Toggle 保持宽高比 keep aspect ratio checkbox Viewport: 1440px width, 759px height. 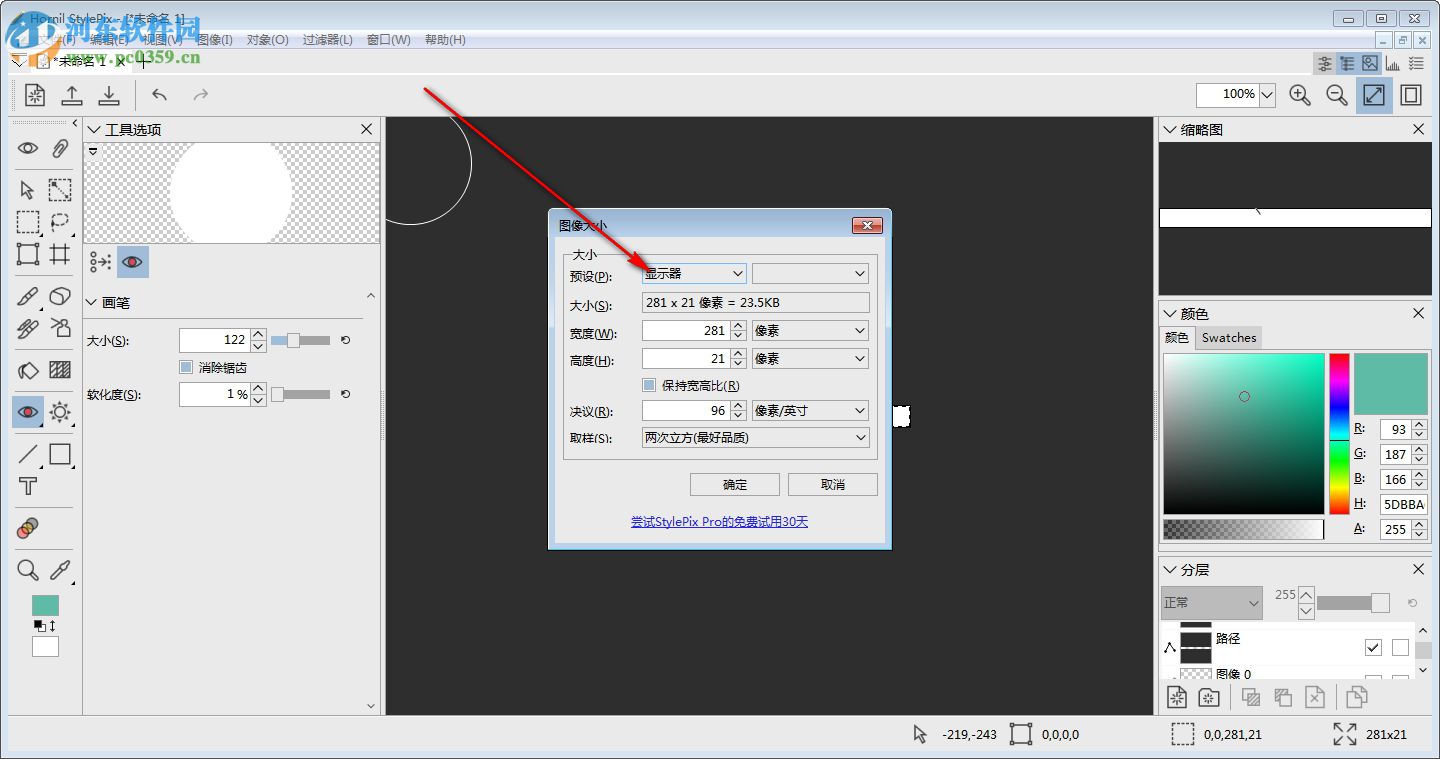648,385
